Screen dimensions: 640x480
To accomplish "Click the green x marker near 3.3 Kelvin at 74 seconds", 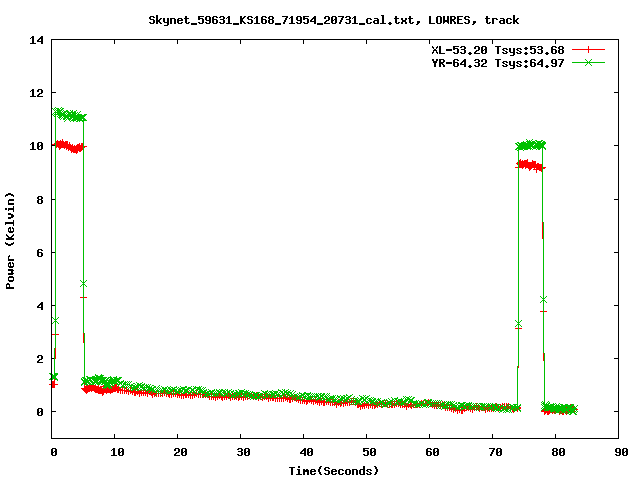I will point(518,324).
